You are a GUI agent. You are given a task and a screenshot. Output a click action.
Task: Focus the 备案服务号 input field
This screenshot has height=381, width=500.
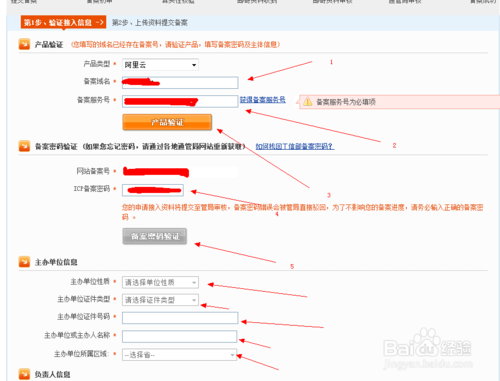click(180, 101)
